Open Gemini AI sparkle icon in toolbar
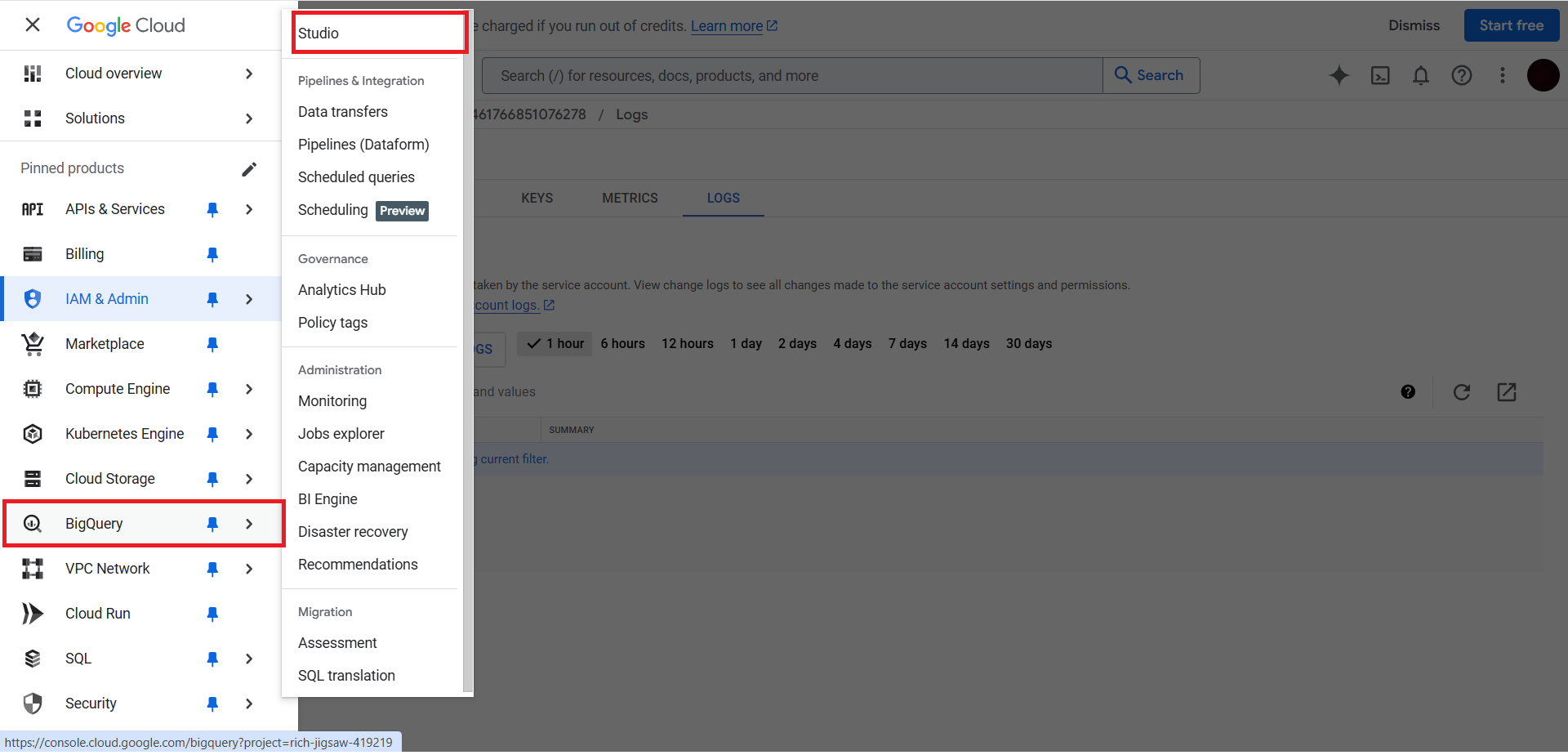 pyautogui.click(x=1339, y=75)
